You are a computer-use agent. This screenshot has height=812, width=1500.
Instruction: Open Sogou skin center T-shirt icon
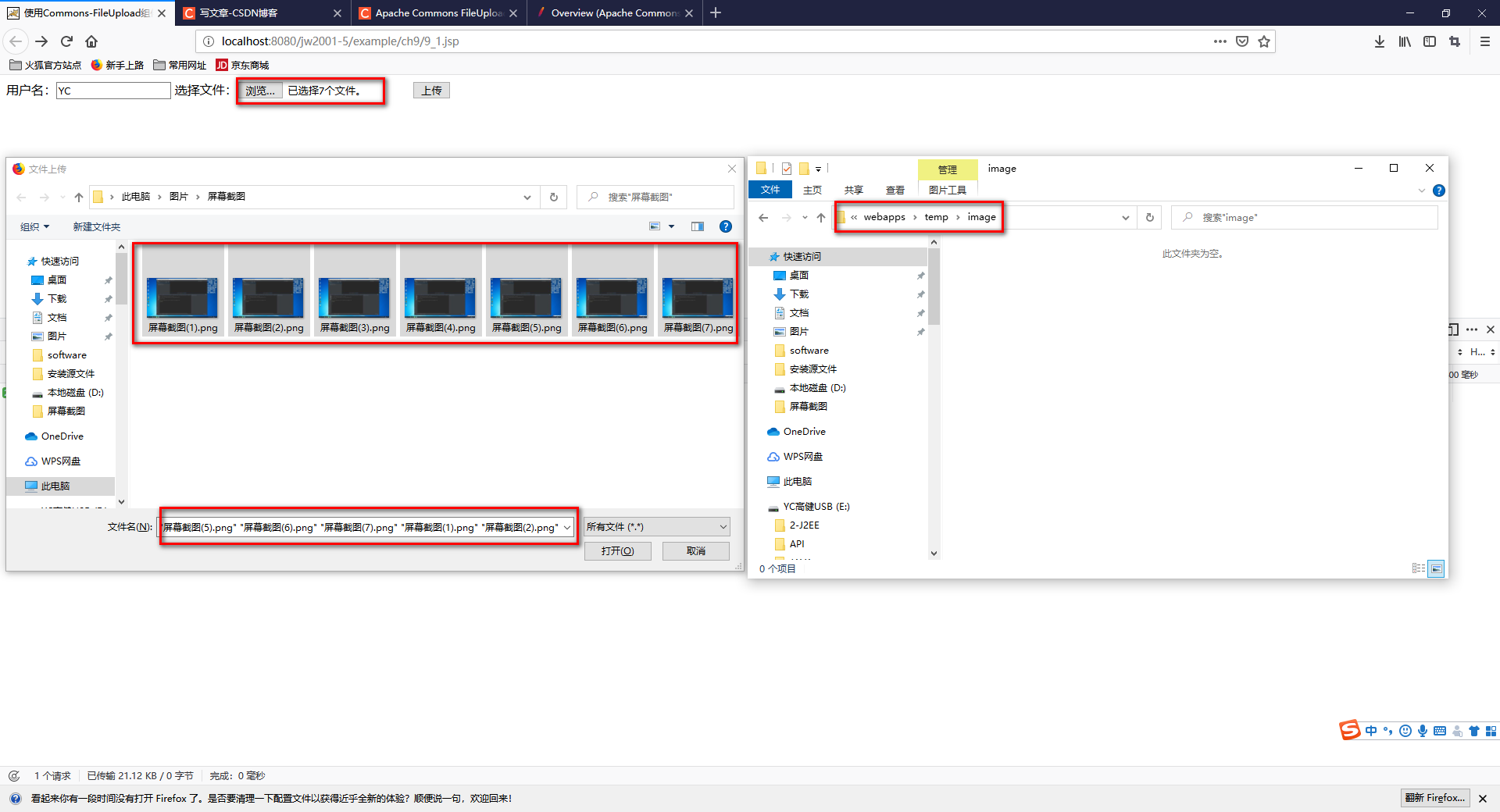1475,731
